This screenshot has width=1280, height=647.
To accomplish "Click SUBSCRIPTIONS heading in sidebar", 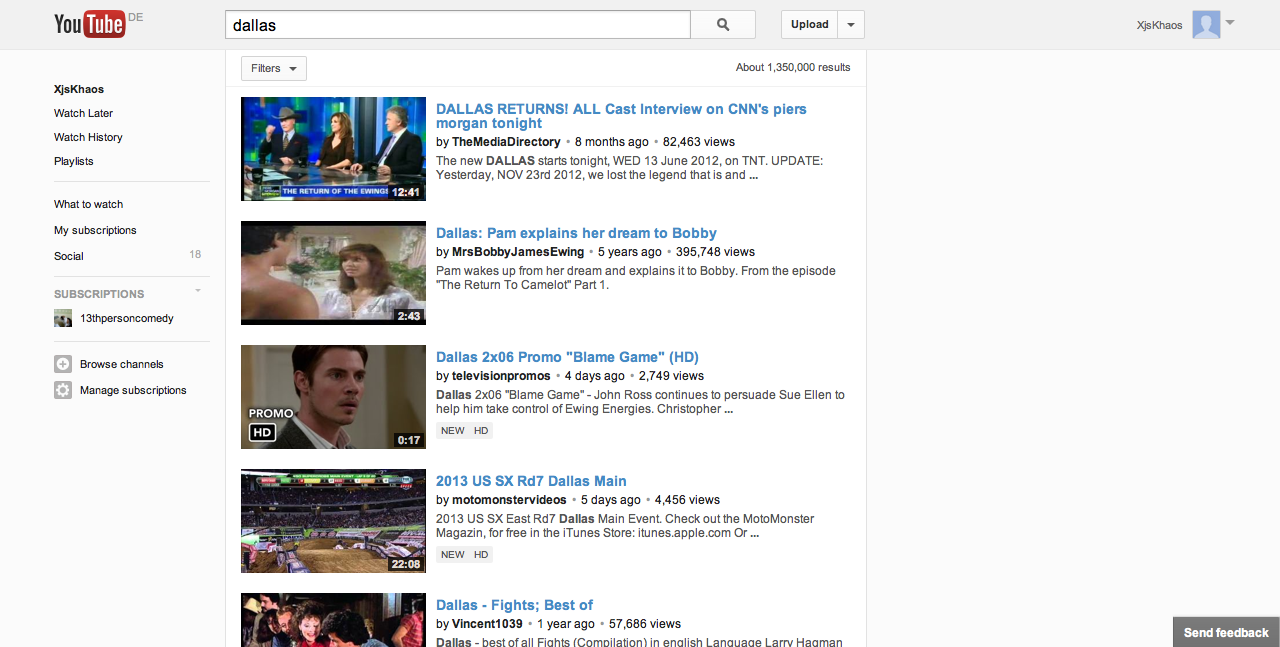I will pyautogui.click(x=99, y=294).
